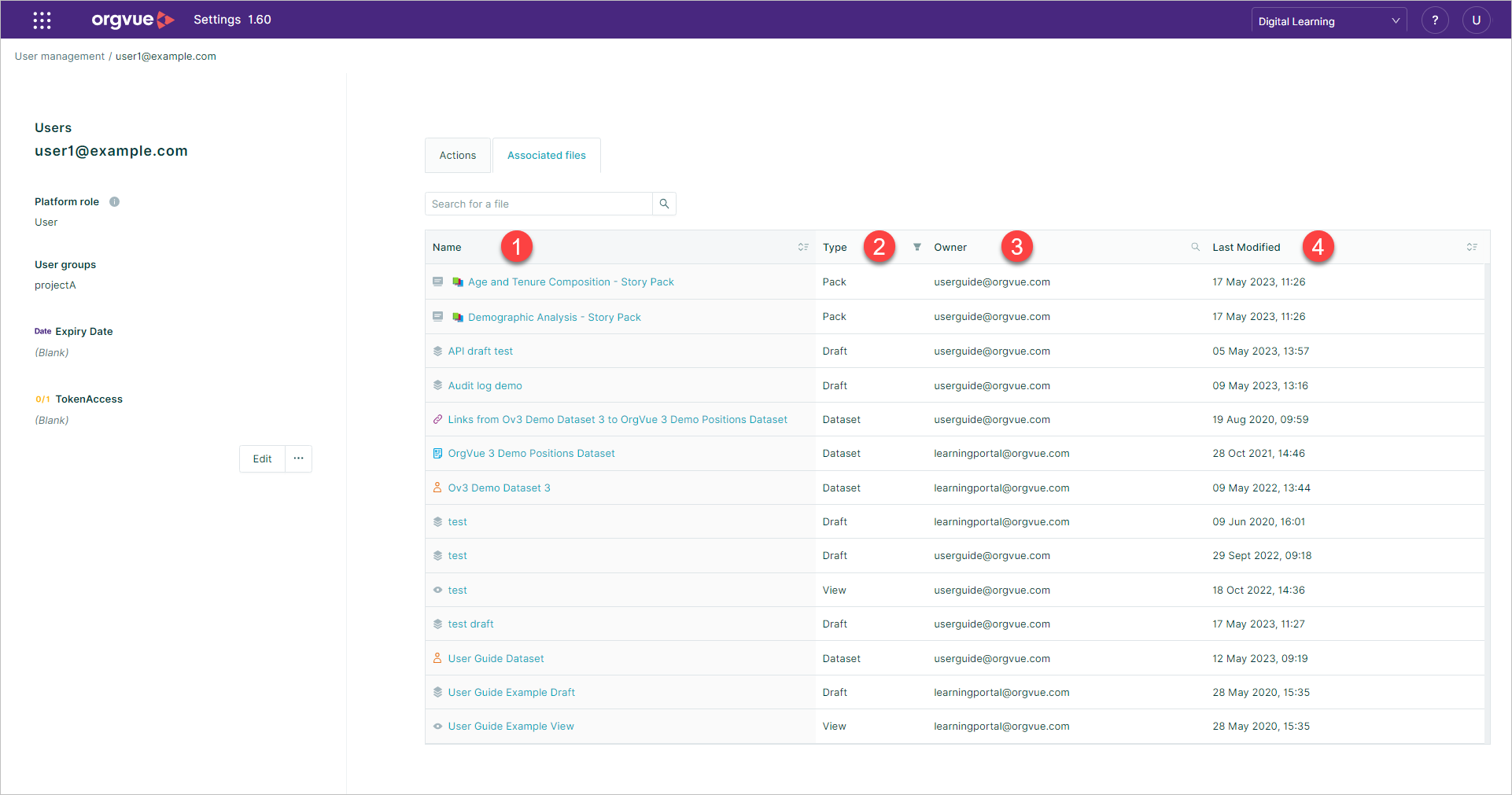1512x795 pixels.
Task: Click the file search magnifier button
Action: [x=664, y=204]
